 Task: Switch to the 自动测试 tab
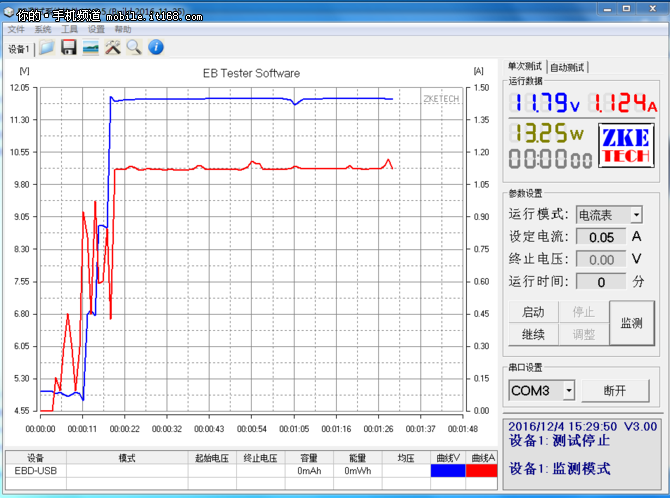pyautogui.click(x=568, y=67)
